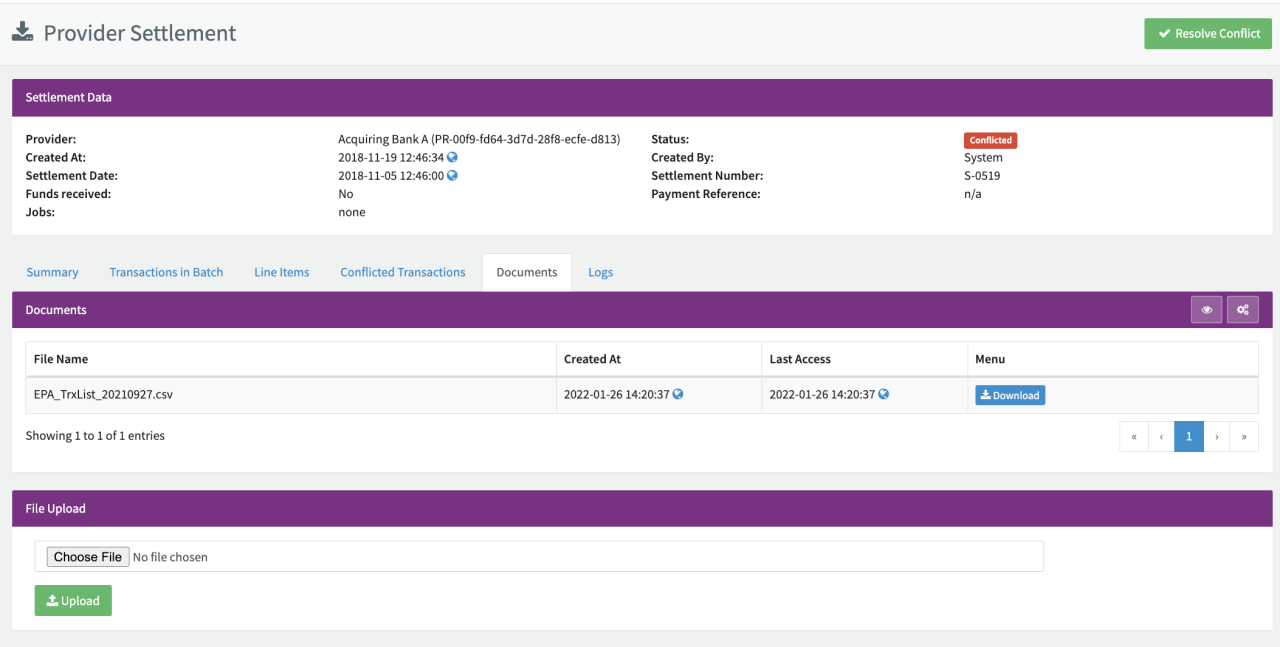Switch to the Summary tab
This screenshot has height=647, width=1280.
click(52, 272)
